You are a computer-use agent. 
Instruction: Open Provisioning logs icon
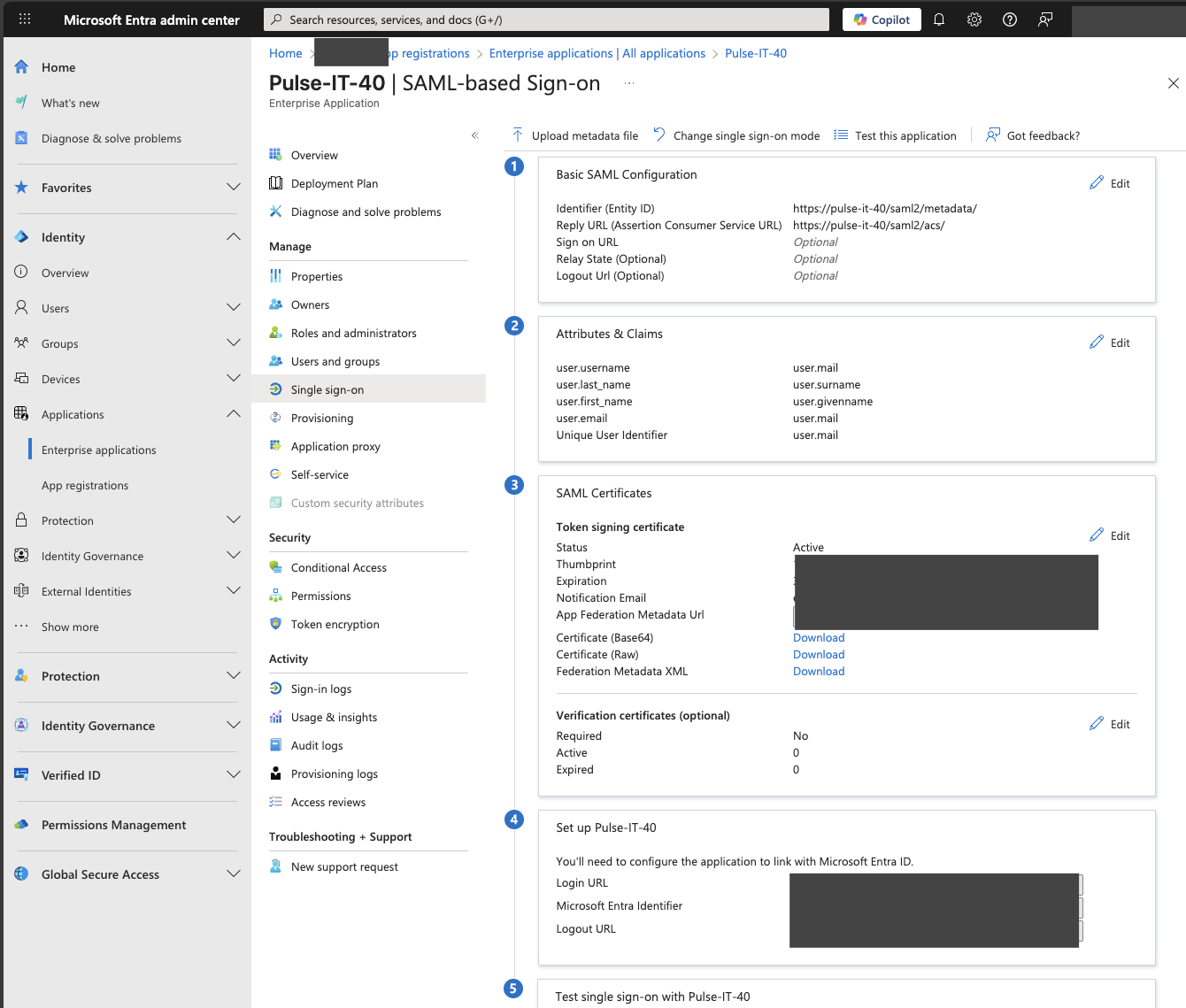click(x=275, y=773)
